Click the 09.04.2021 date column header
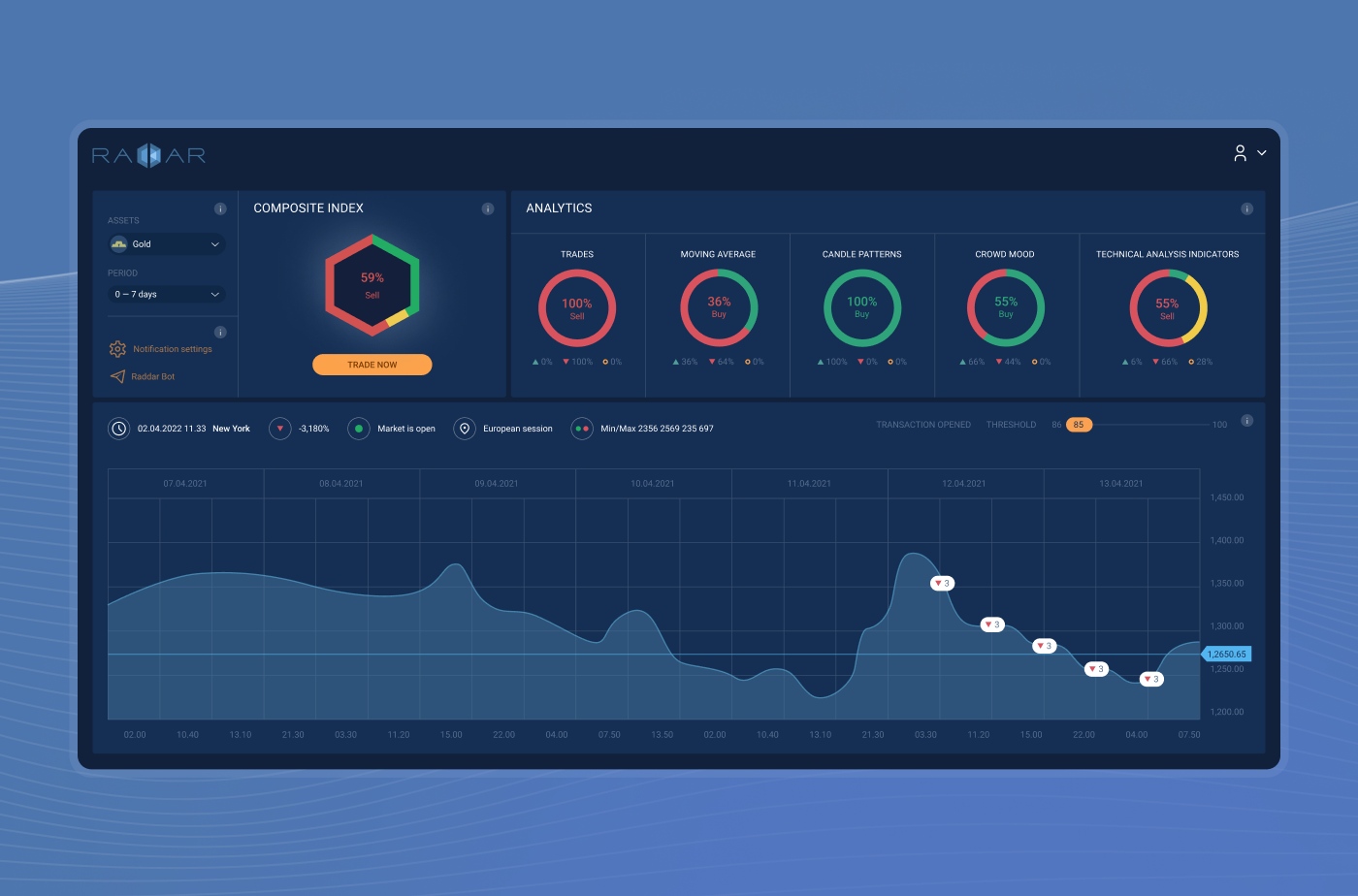This screenshot has height=896, width=1358. tap(497, 484)
